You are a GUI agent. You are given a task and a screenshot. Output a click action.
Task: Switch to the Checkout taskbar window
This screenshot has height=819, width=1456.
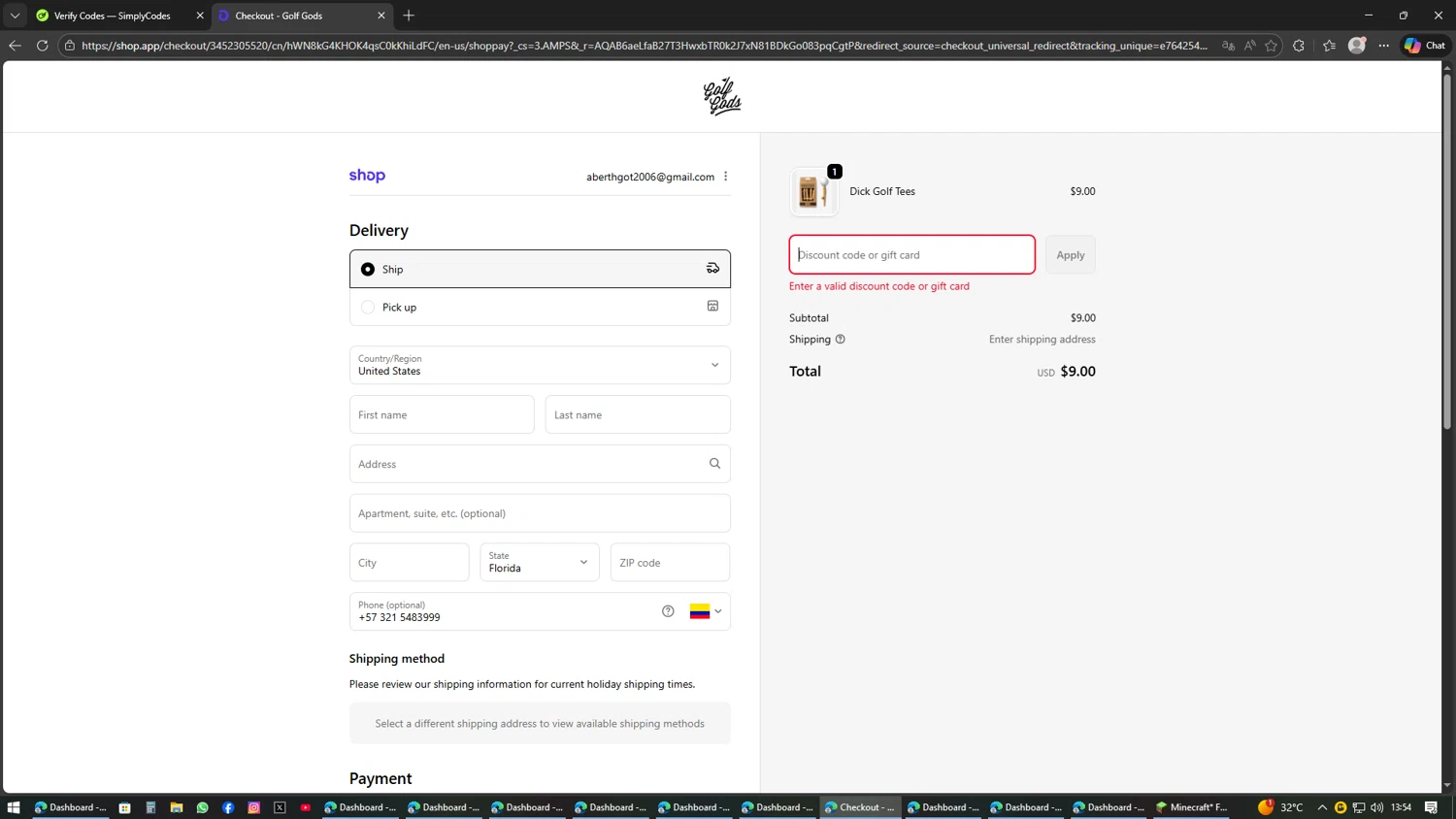pos(860,807)
